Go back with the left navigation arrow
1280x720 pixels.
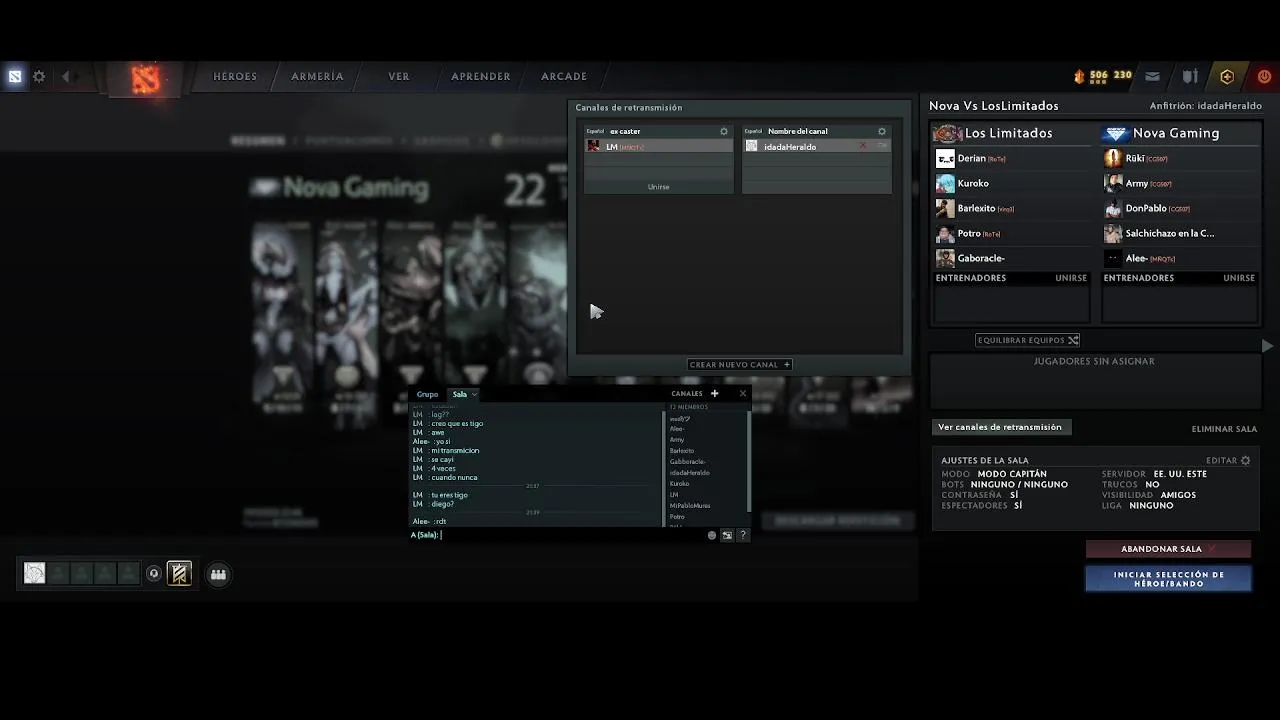click(66, 76)
